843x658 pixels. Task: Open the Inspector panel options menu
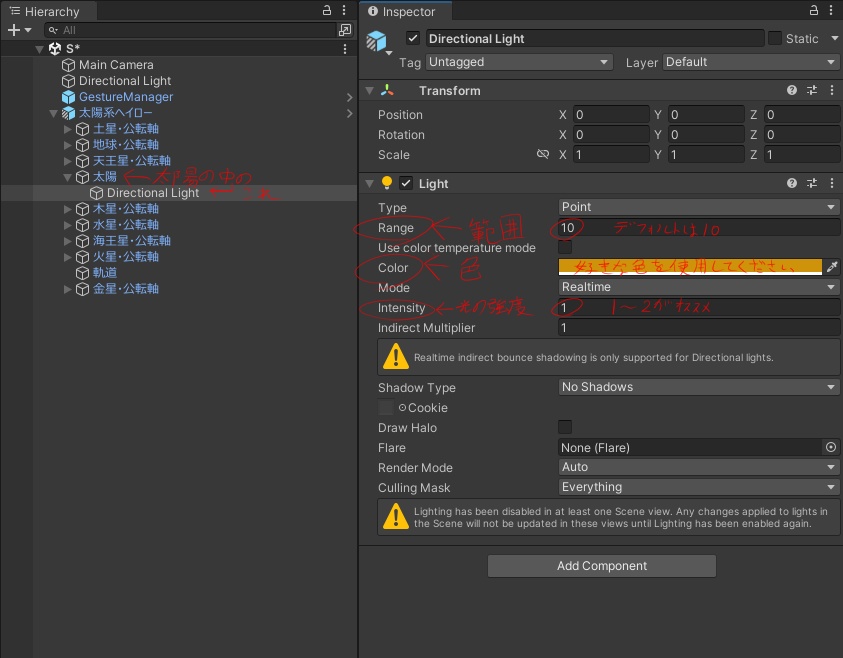(x=831, y=10)
